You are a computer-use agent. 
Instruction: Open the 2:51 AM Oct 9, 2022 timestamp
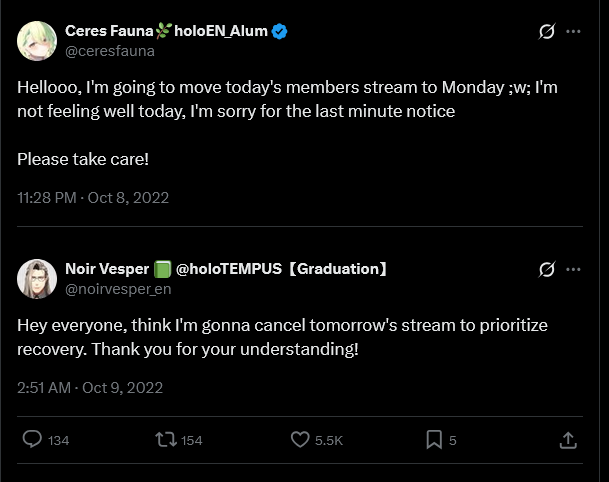[x=90, y=387]
